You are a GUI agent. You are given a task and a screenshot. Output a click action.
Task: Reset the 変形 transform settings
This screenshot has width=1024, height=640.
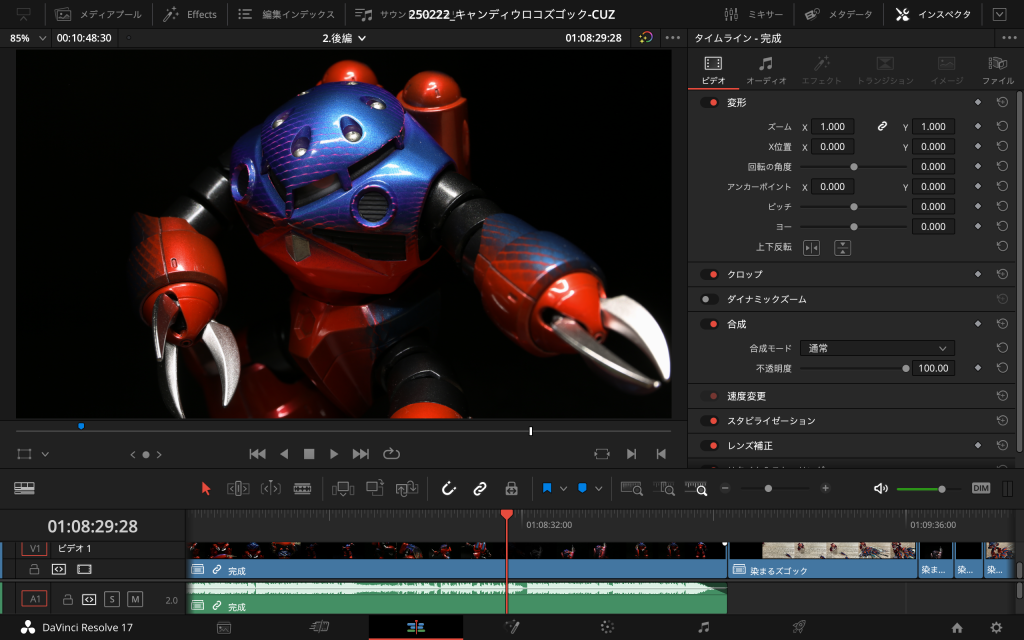coord(1001,102)
